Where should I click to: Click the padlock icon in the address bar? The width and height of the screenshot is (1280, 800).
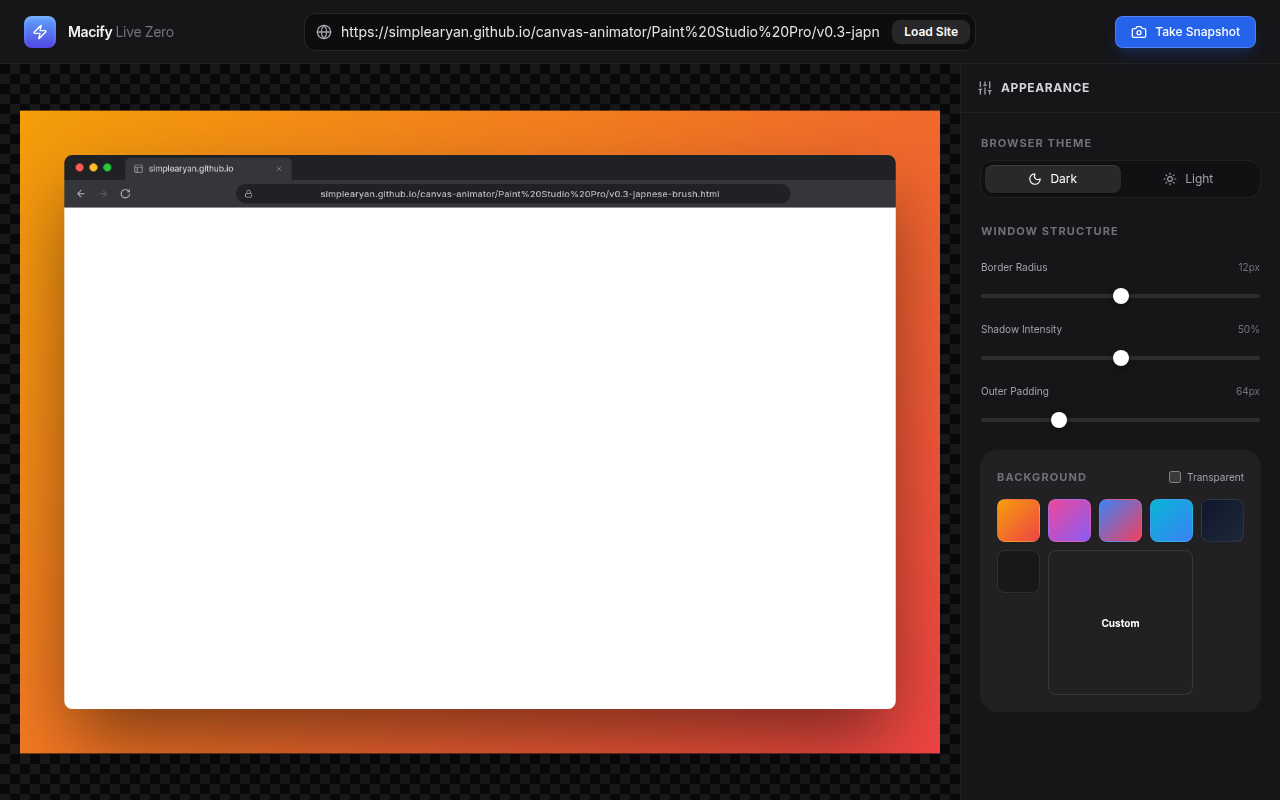pos(248,194)
